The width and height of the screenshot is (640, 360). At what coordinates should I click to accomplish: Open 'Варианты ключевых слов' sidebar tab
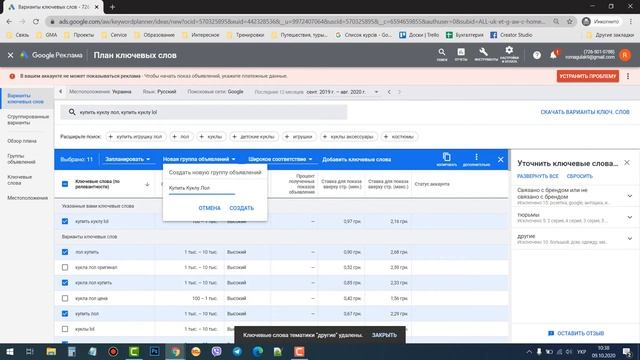coord(27,98)
